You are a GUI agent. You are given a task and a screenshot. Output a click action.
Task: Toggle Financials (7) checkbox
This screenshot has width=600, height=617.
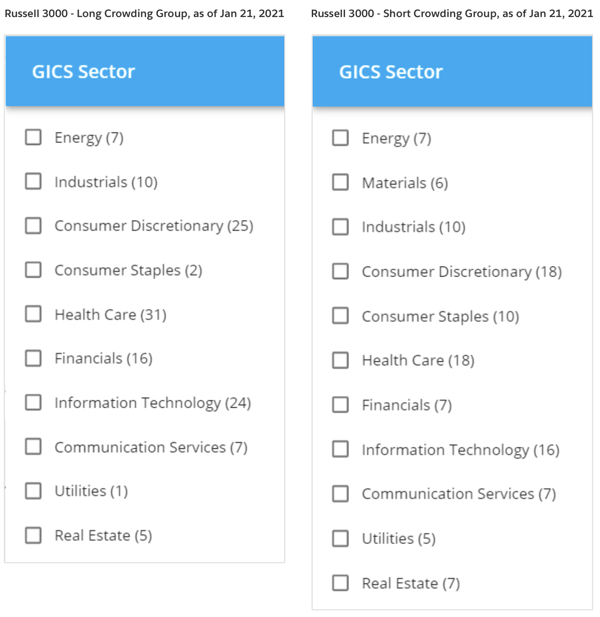340,405
